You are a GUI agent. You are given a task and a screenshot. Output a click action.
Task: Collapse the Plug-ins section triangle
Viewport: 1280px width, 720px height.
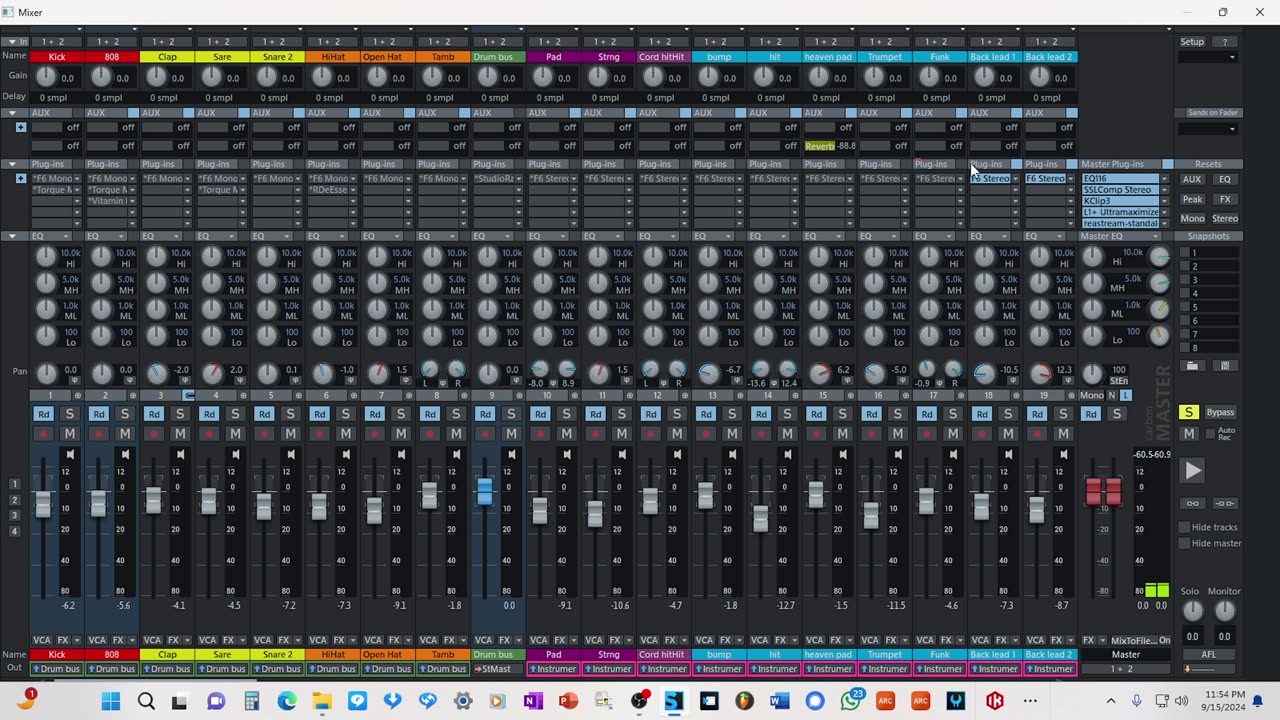pos(12,164)
